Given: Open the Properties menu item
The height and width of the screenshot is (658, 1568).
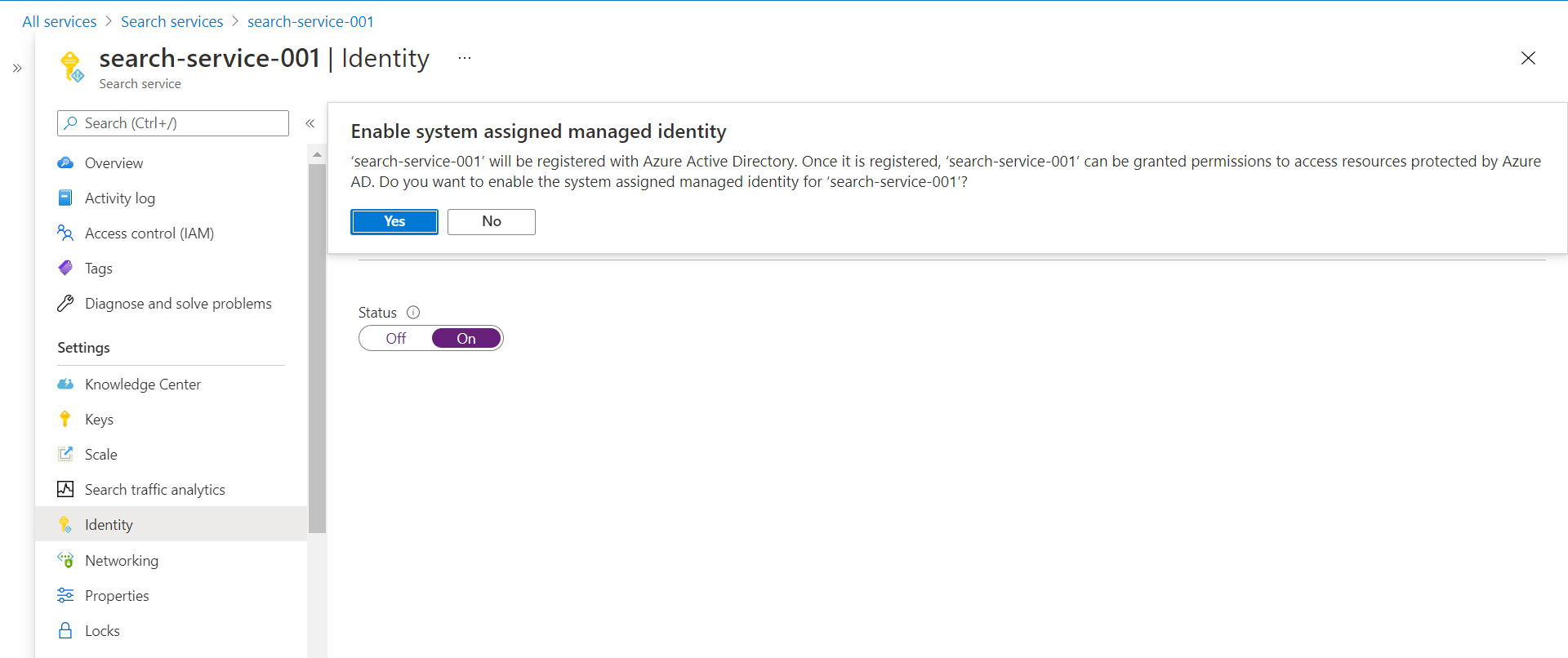Looking at the screenshot, I should coord(171,595).
